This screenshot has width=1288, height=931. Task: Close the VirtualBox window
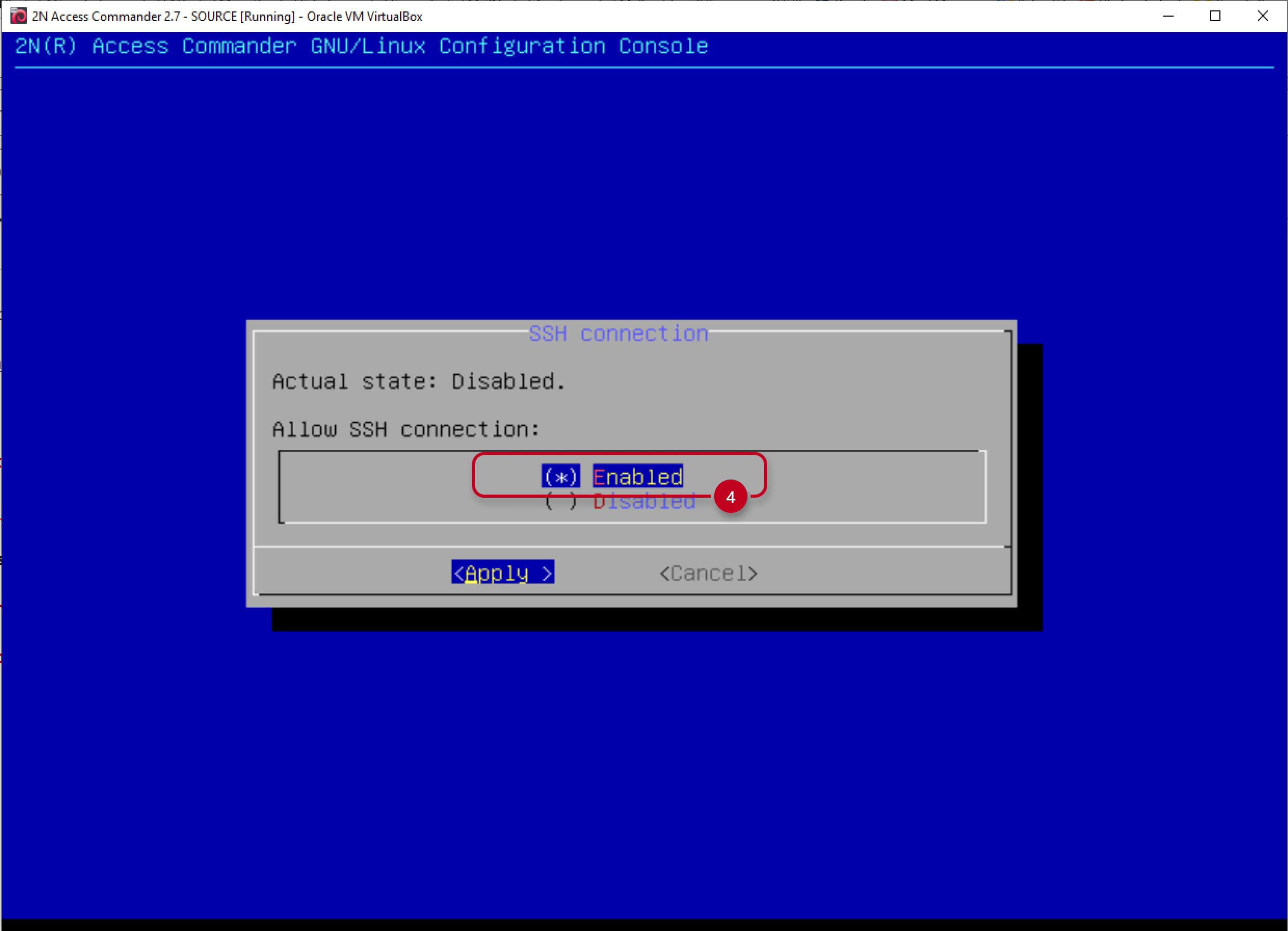1263,16
